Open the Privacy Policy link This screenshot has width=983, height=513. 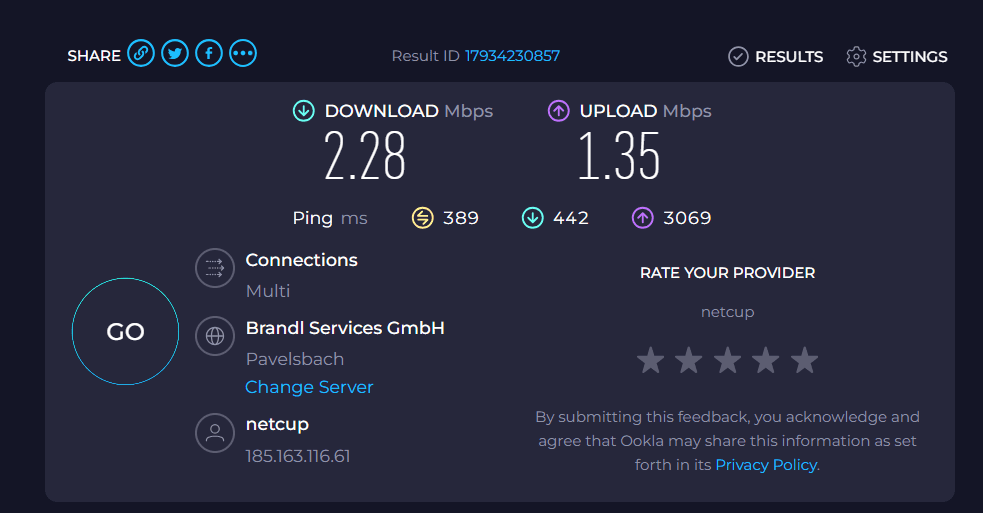click(766, 465)
